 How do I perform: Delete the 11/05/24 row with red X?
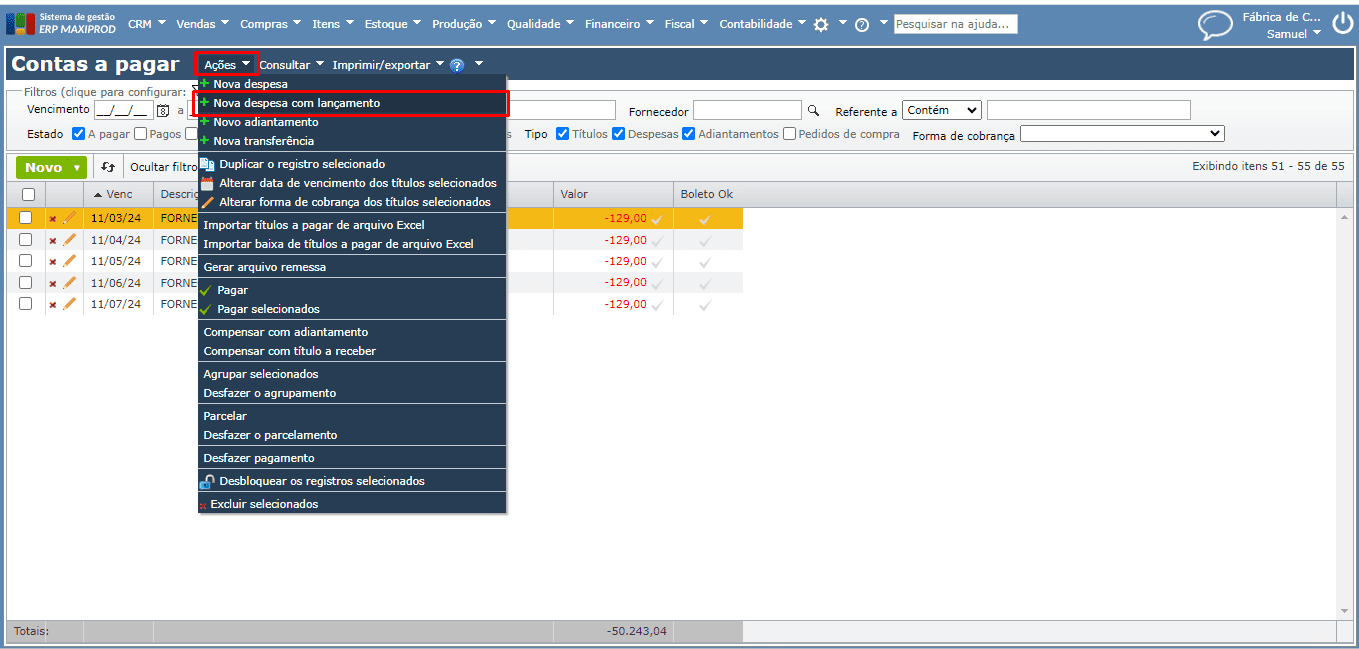[x=53, y=262]
